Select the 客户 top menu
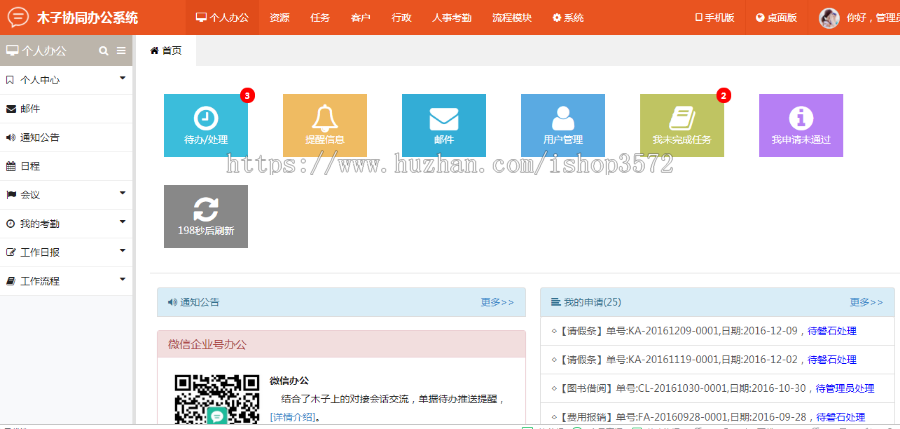 click(x=360, y=17)
